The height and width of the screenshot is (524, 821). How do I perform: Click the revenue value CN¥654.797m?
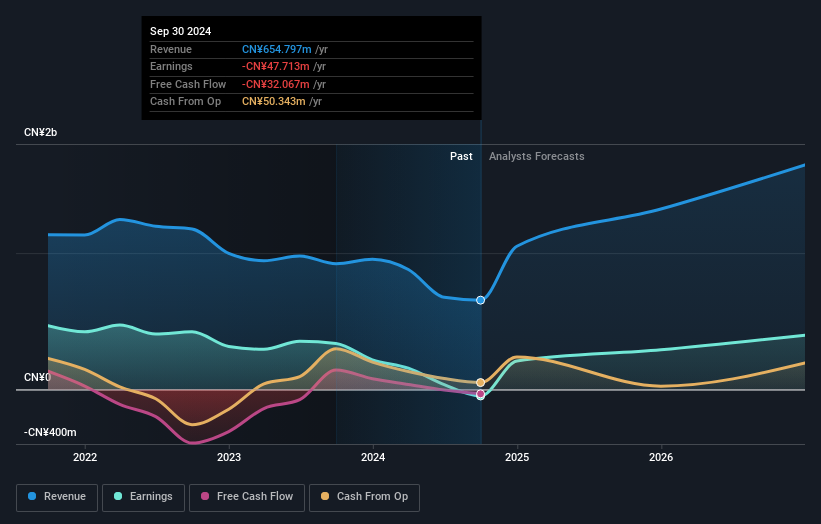pos(276,49)
